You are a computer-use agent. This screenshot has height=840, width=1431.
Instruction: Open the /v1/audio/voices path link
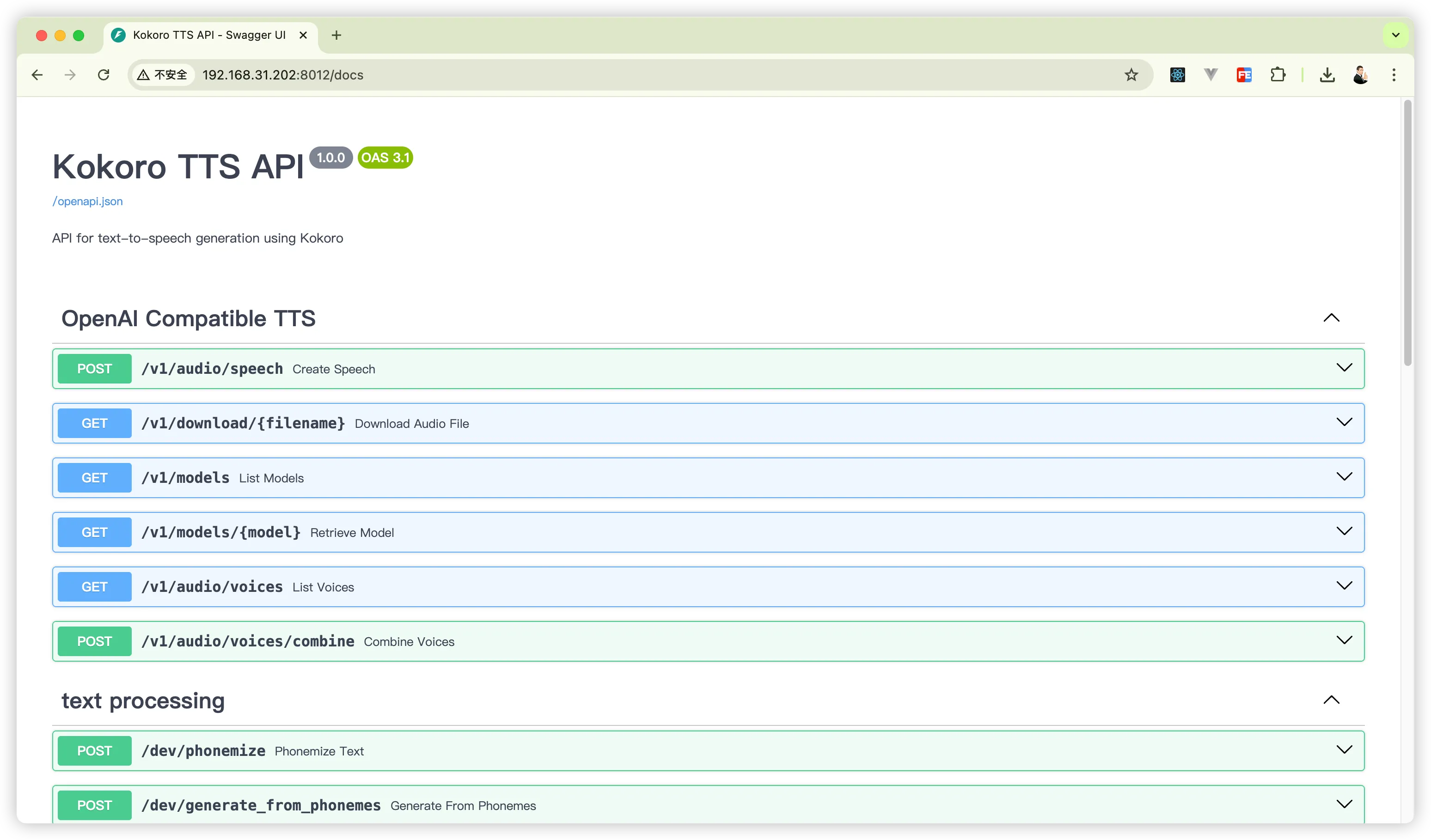coord(212,587)
